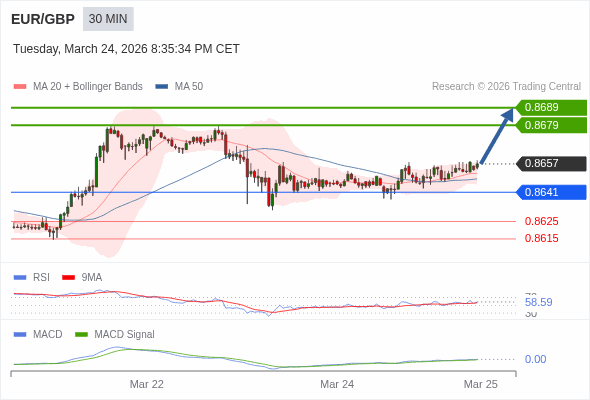The image size is (590, 400).
Task: Click the blue RSI legend swatch
Action: pos(20,278)
